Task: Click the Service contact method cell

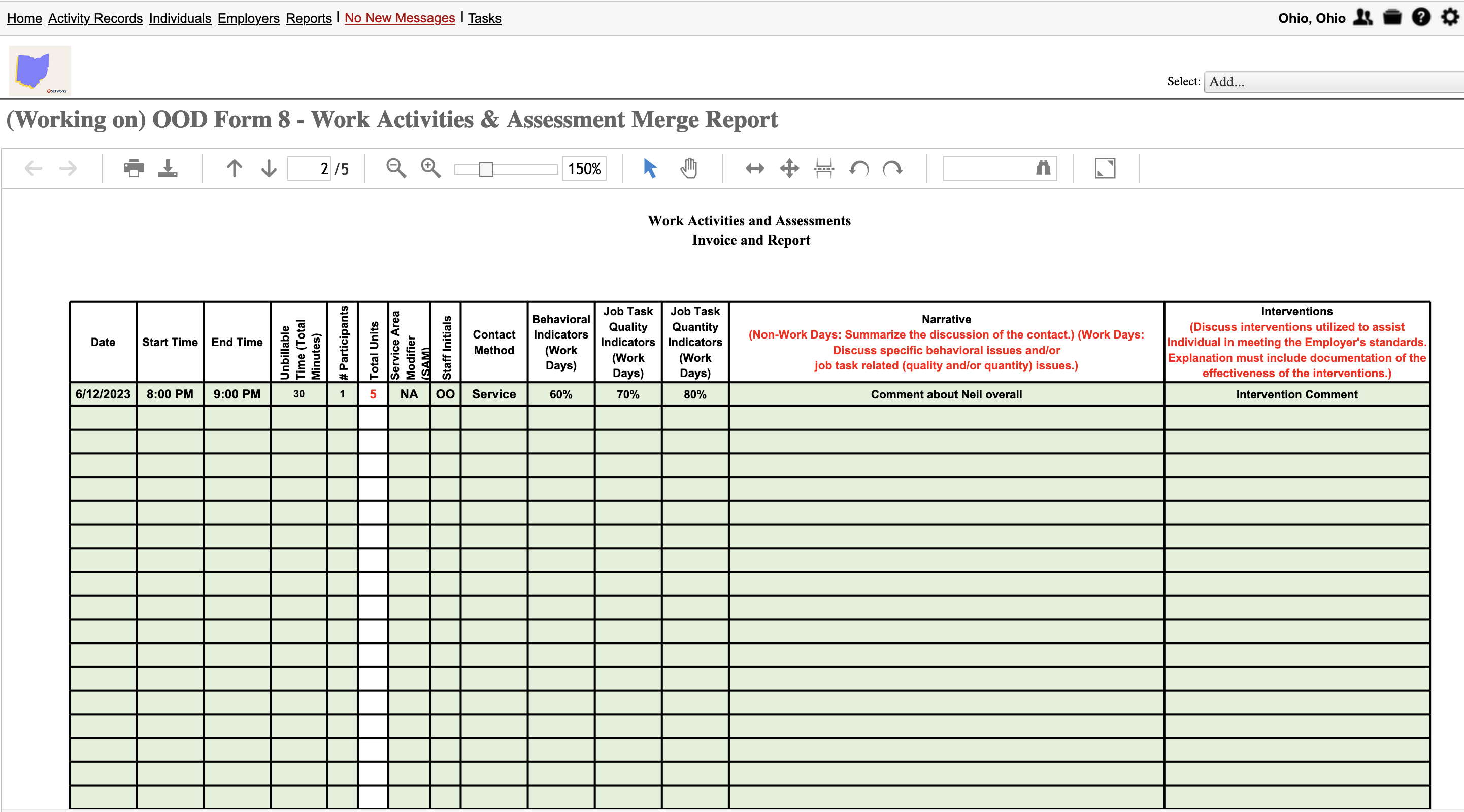Action: pyautogui.click(x=494, y=394)
